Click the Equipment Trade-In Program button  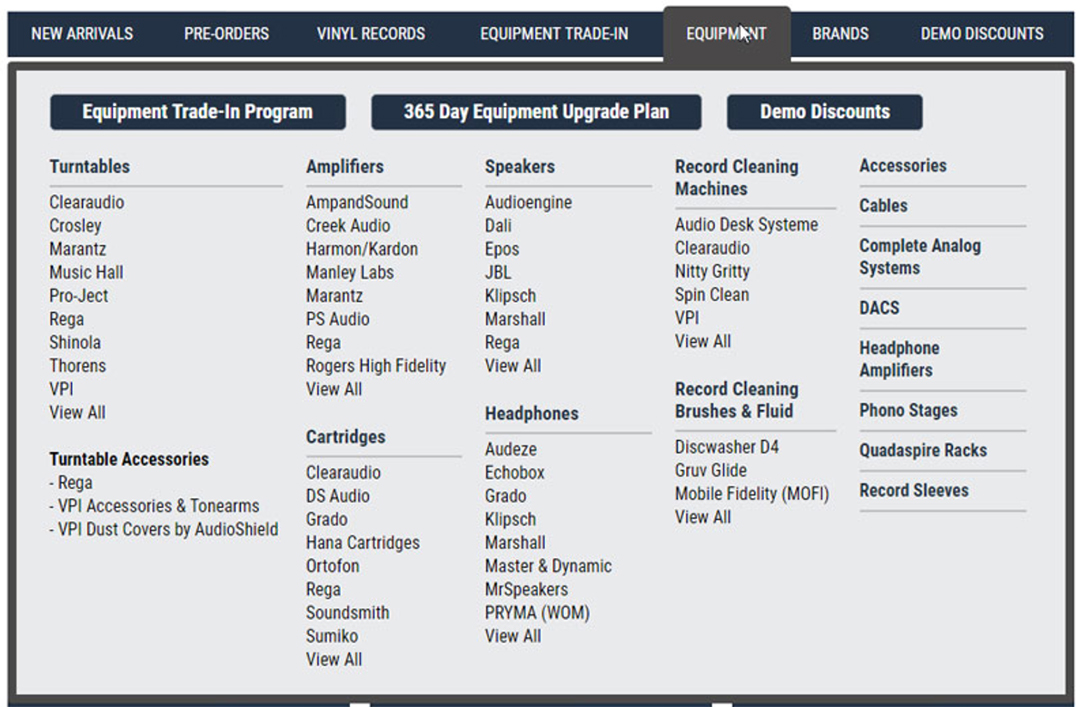pyautogui.click(x=198, y=112)
